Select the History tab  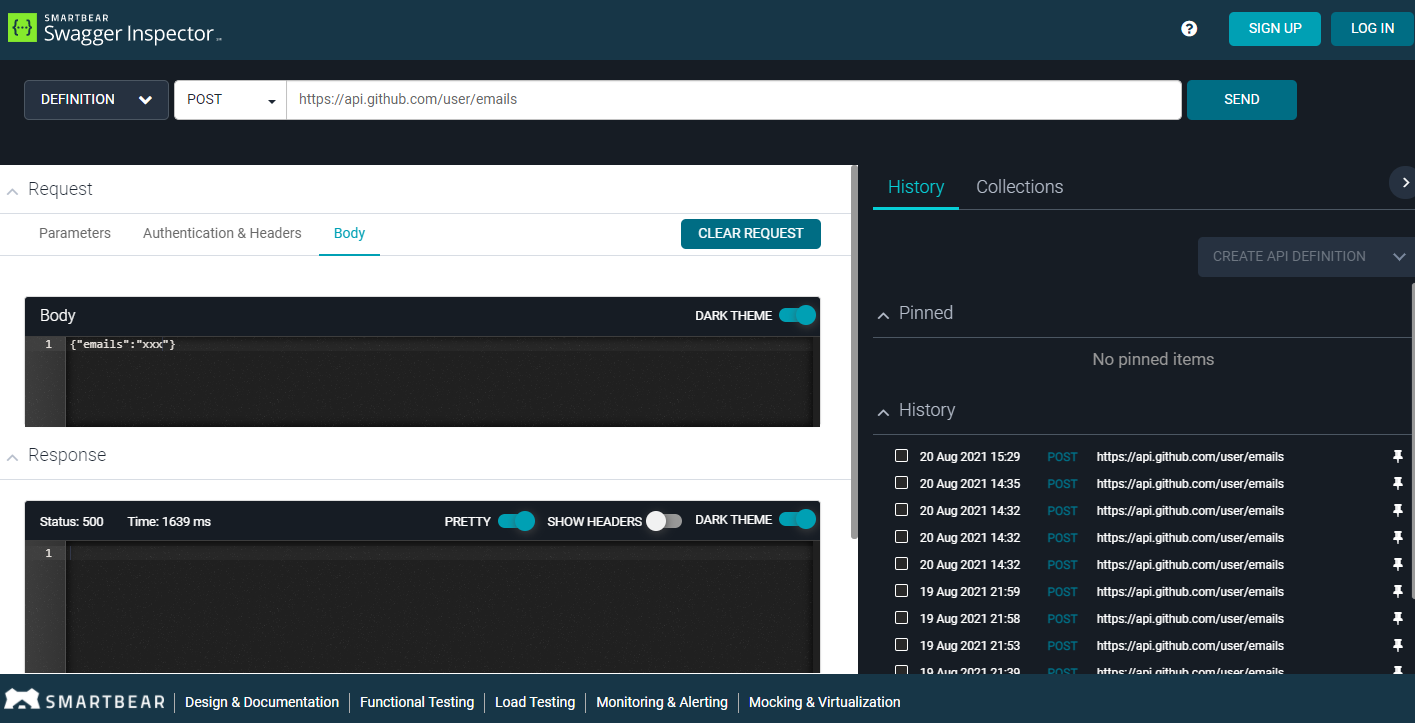(x=916, y=187)
